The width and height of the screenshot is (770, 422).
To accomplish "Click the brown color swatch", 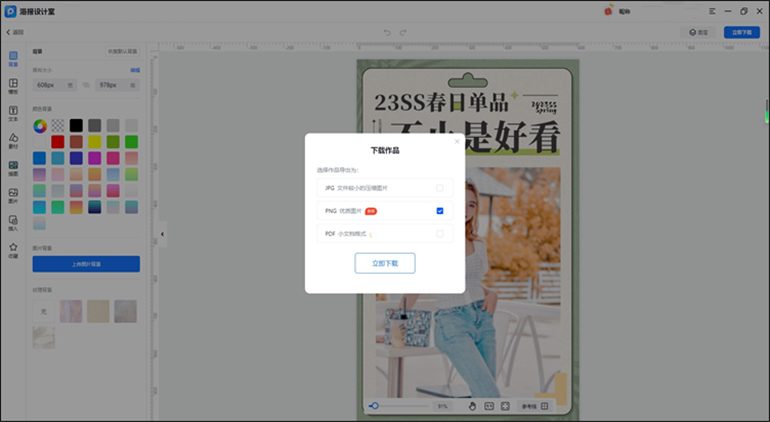I will click(76, 142).
